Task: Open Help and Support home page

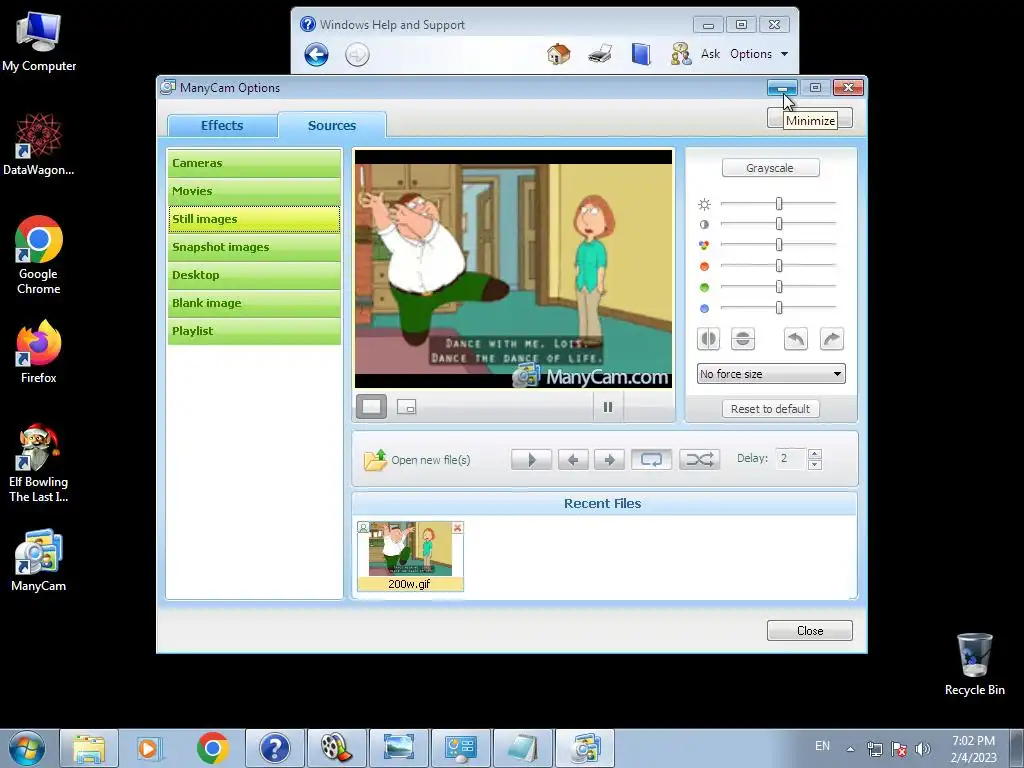Action: tap(559, 54)
